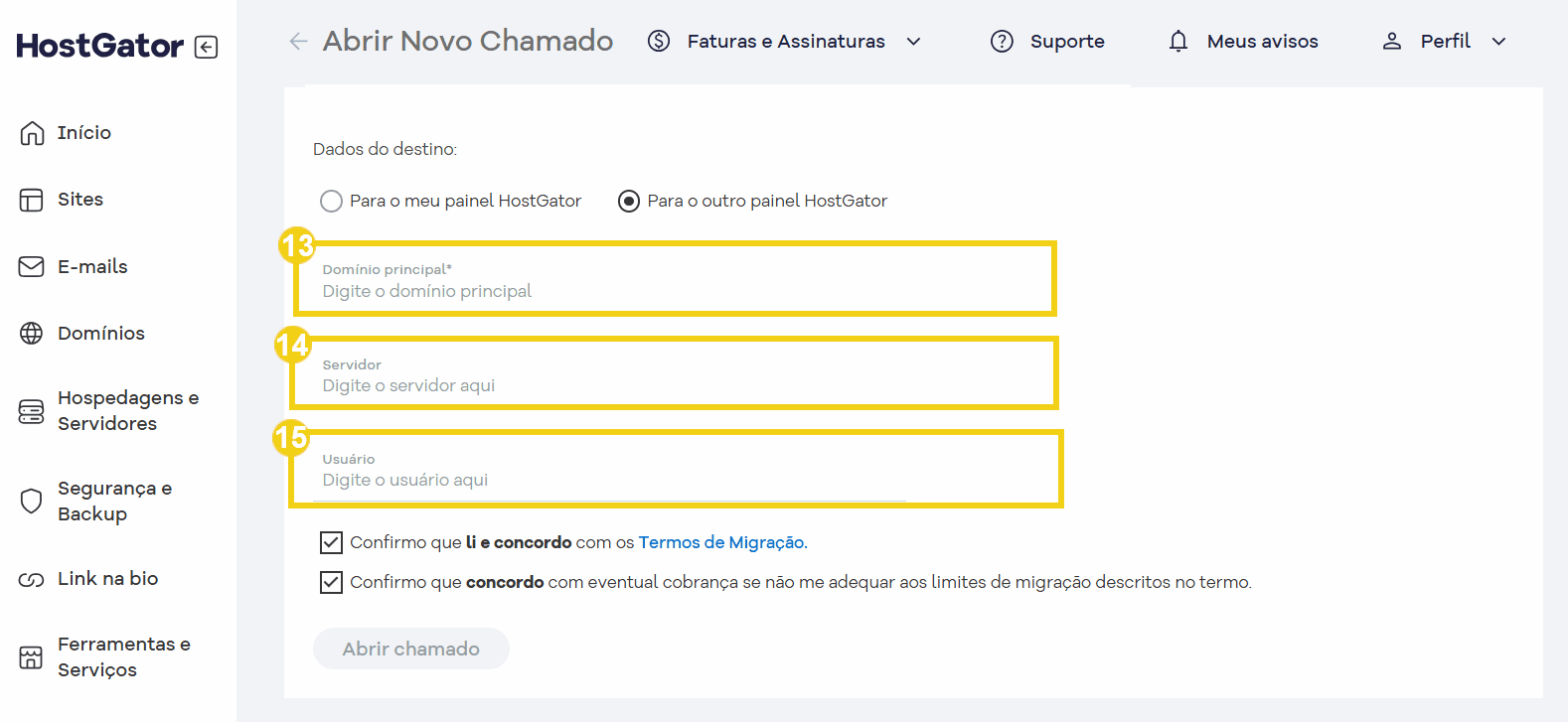The width and height of the screenshot is (1568, 722).
Task: Select Para o outro painel HostGator option
Action: click(x=629, y=201)
